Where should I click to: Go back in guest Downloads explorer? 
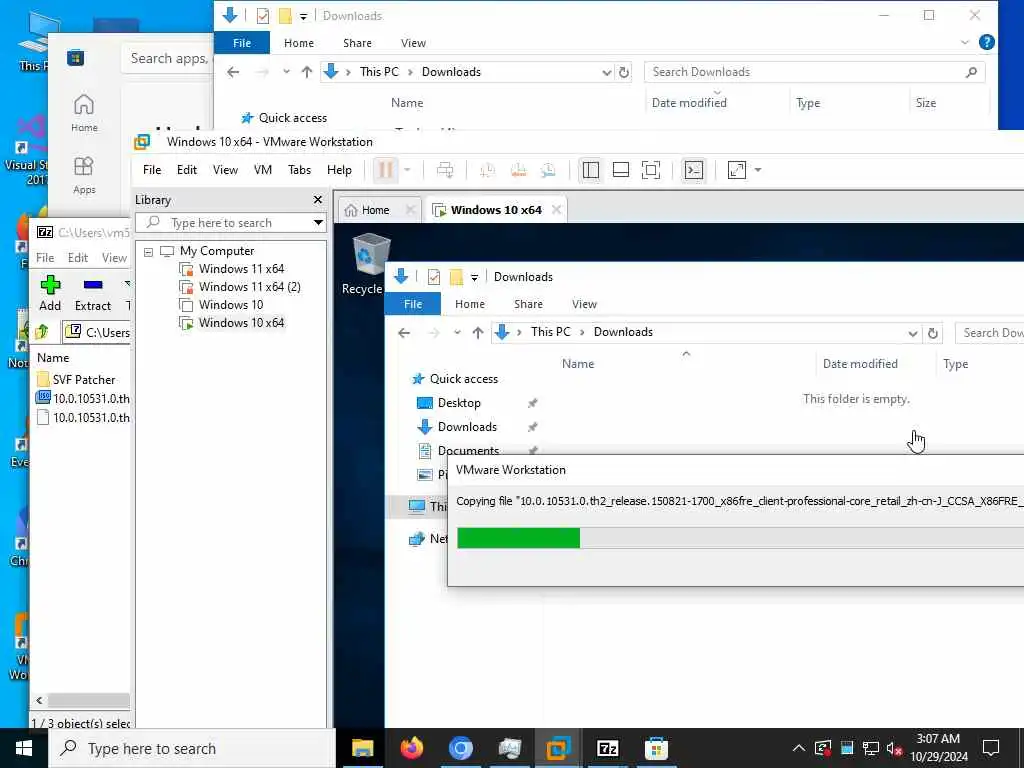click(x=404, y=333)
